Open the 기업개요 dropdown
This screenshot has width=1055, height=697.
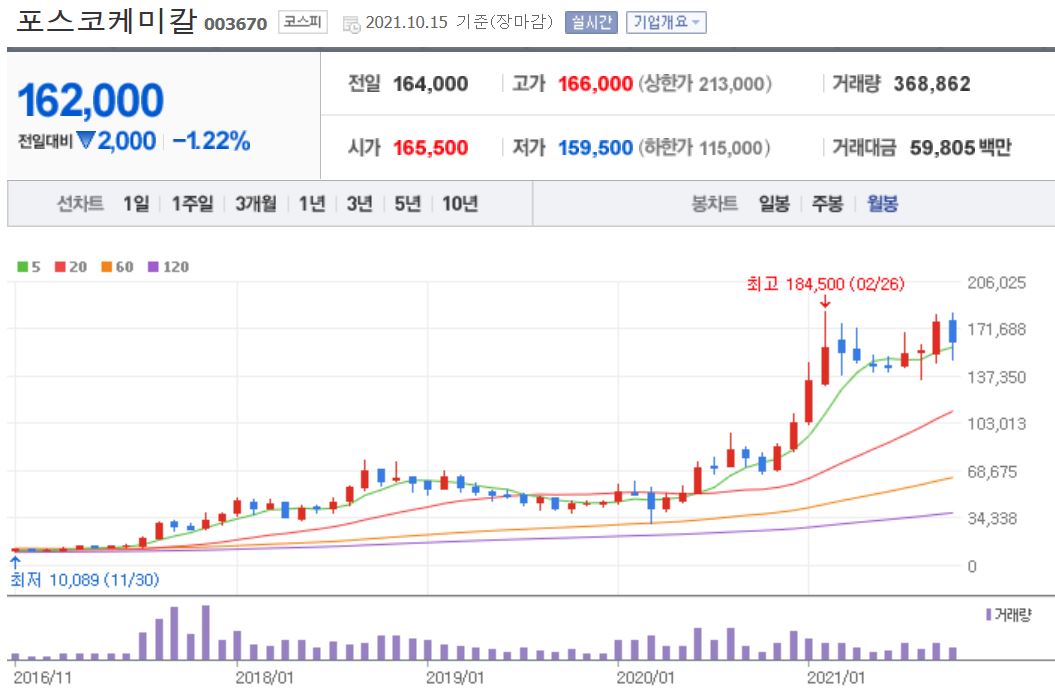tap(666, 22)
